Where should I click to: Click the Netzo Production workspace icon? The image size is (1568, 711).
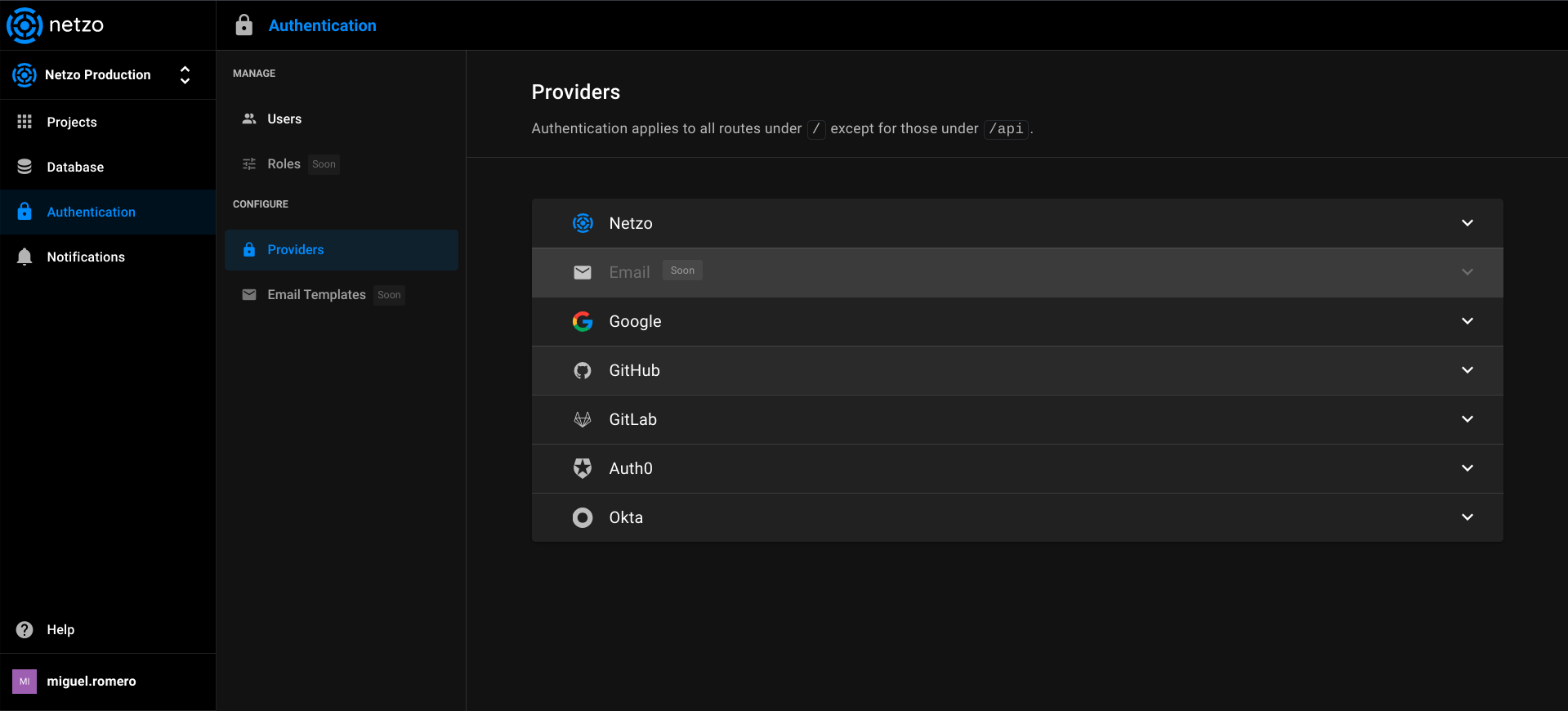25,75
